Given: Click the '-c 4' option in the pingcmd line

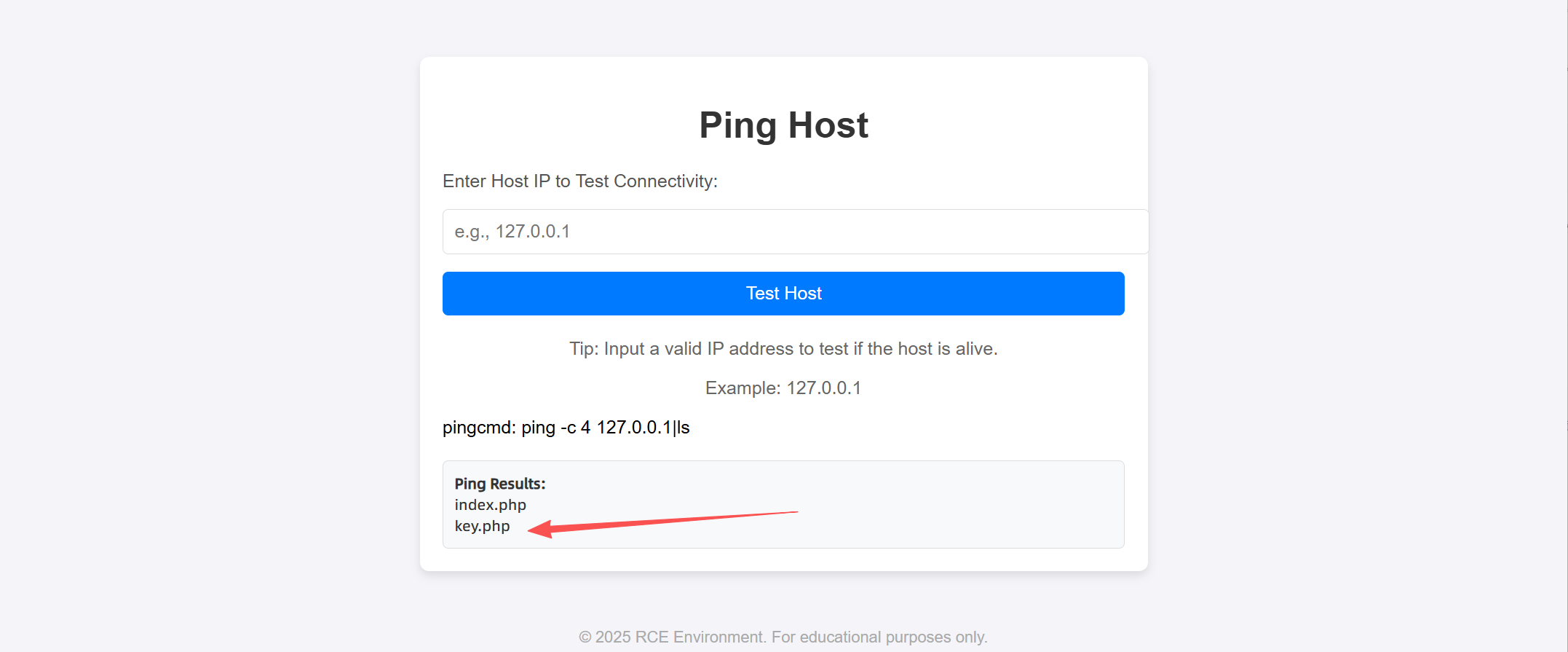Looking at the screenshot, I should click(575, 428).
